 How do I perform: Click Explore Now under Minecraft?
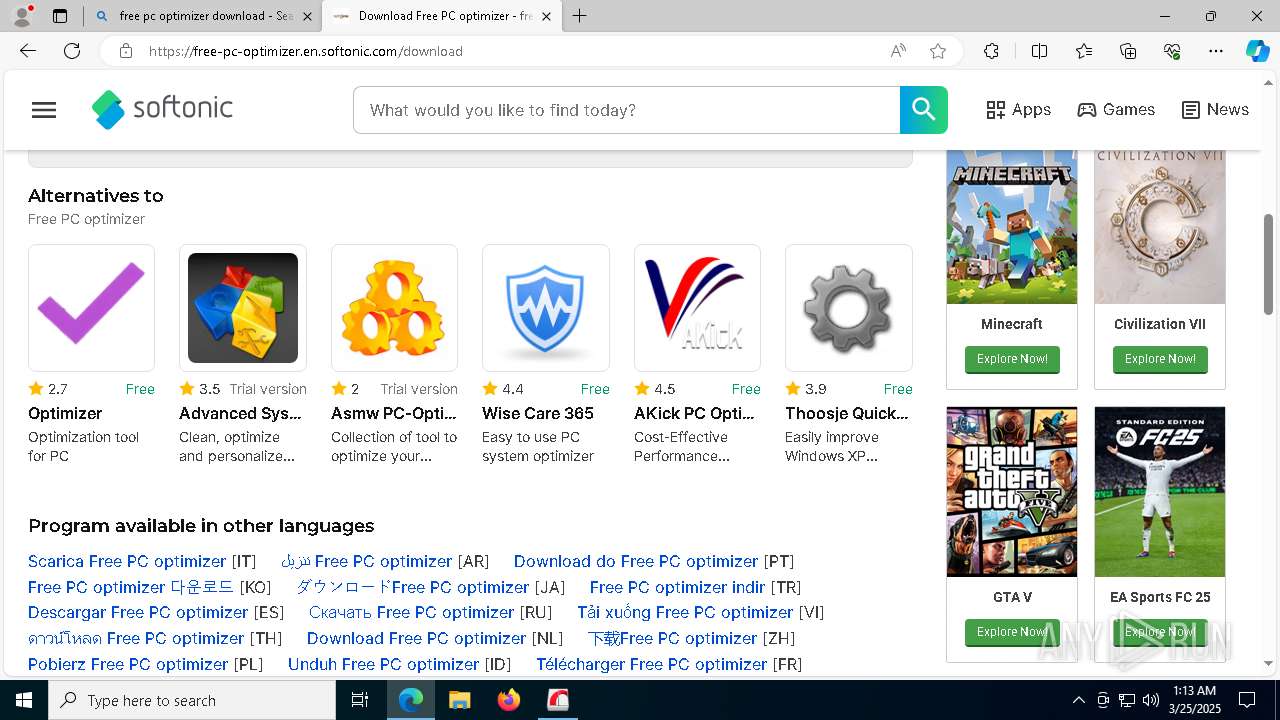(x=1012, y=359)
